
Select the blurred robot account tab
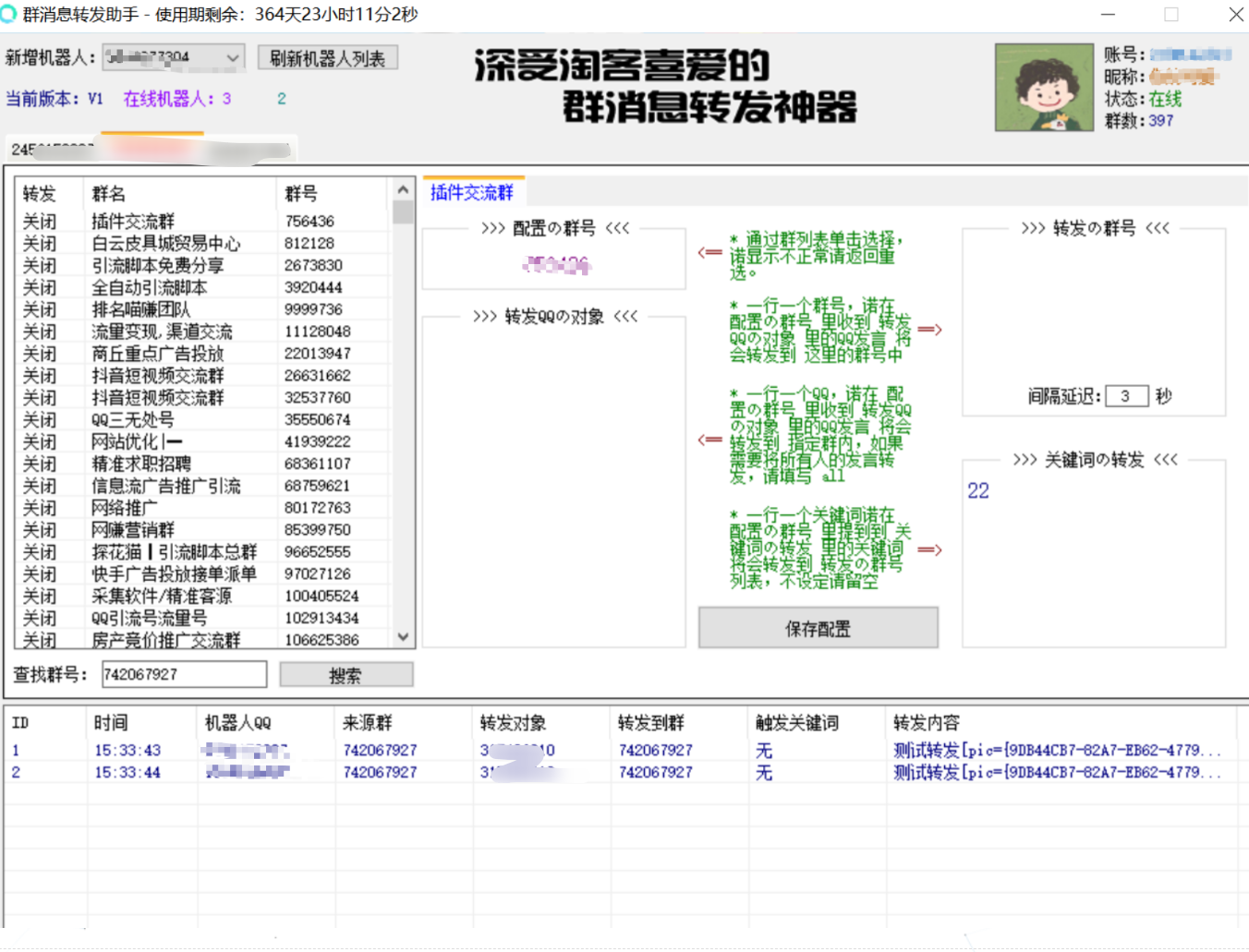(x=152, y=149)
